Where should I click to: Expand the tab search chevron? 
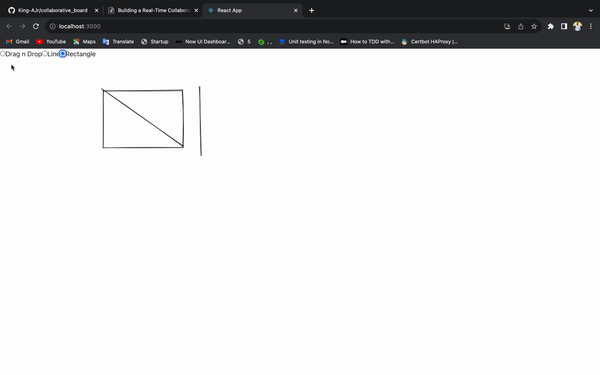pos(591,10)
